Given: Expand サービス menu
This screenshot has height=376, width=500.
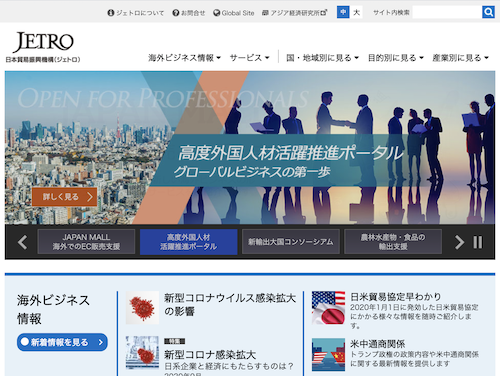Looking at the screenshot, I should tap(249, 58).
